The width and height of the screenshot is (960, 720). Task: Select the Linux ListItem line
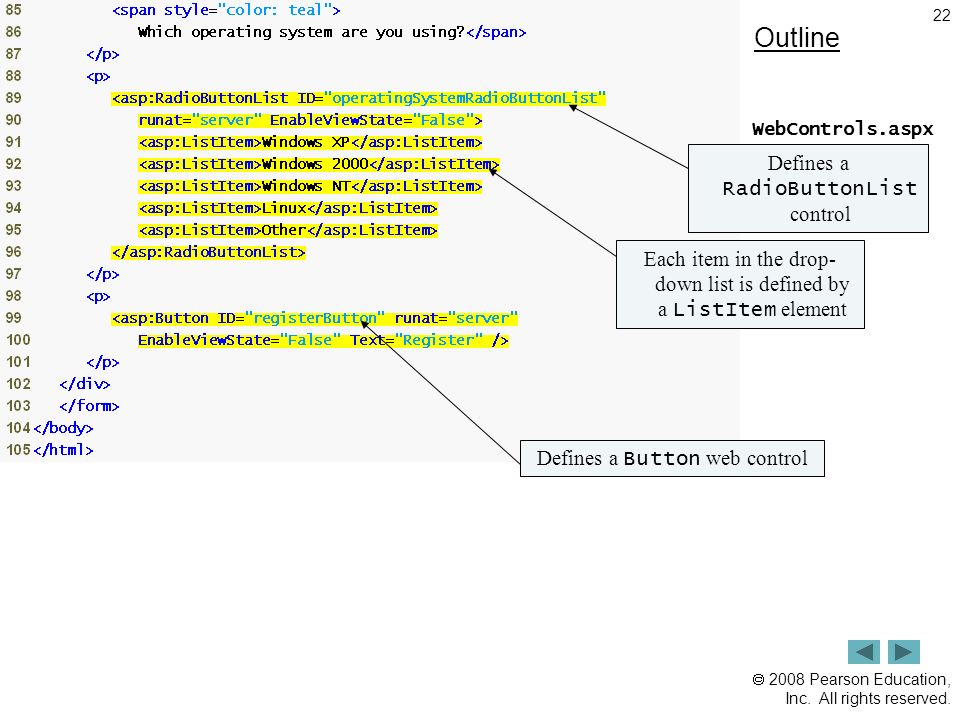pyautogui.click(x=288, y=208)
